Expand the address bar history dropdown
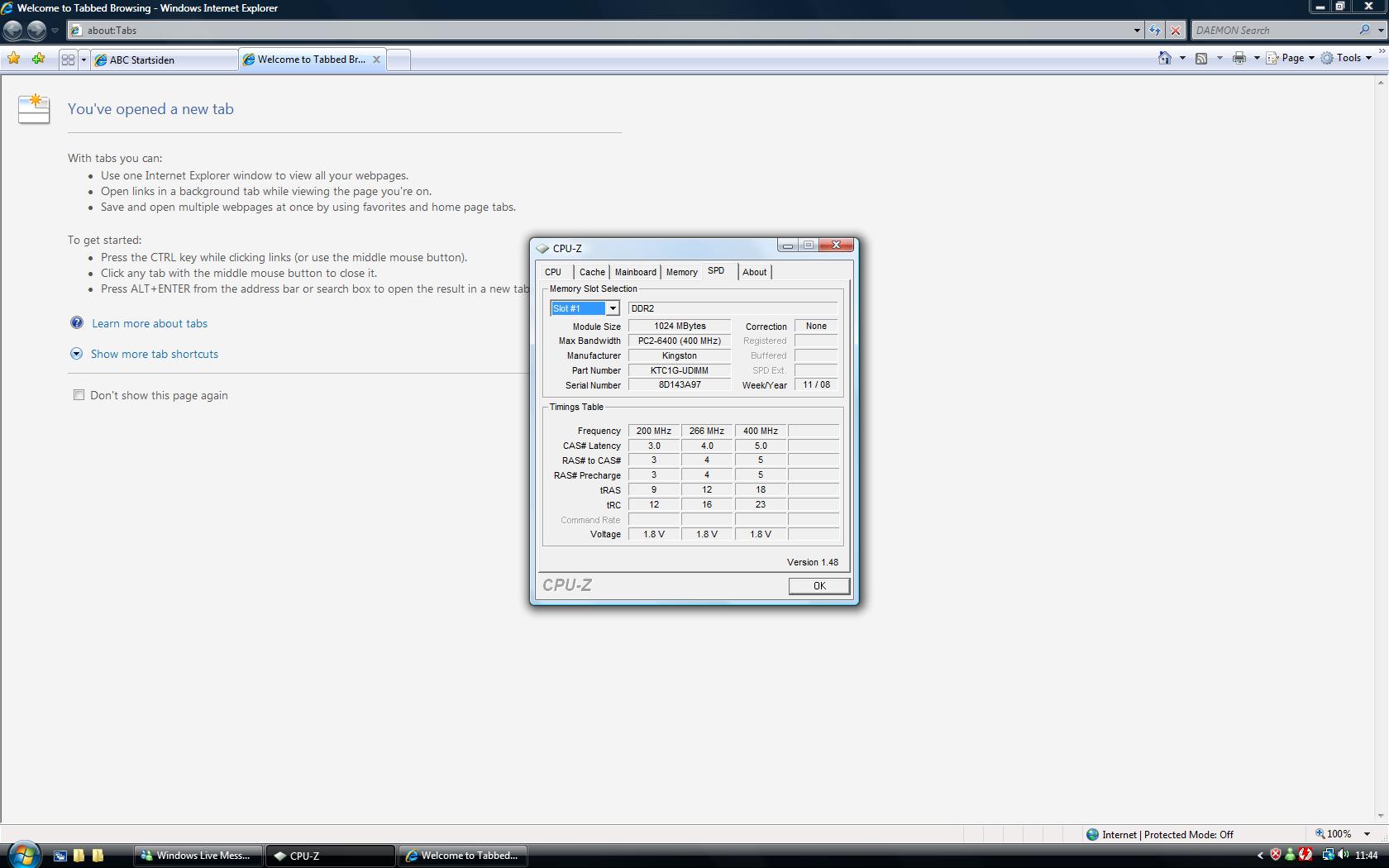 1138,31
